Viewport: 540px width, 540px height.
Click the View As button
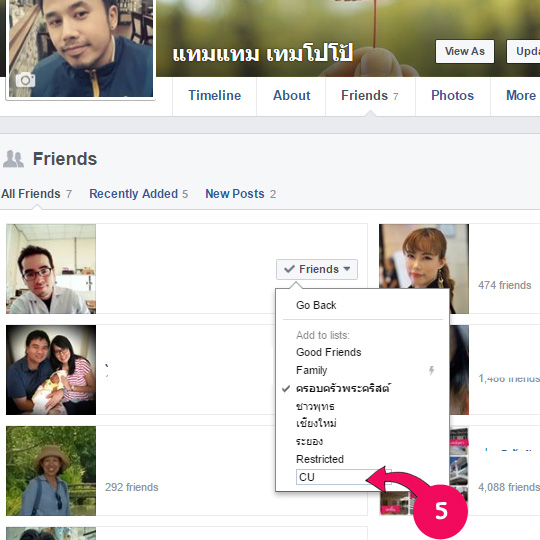coord(465,51)
